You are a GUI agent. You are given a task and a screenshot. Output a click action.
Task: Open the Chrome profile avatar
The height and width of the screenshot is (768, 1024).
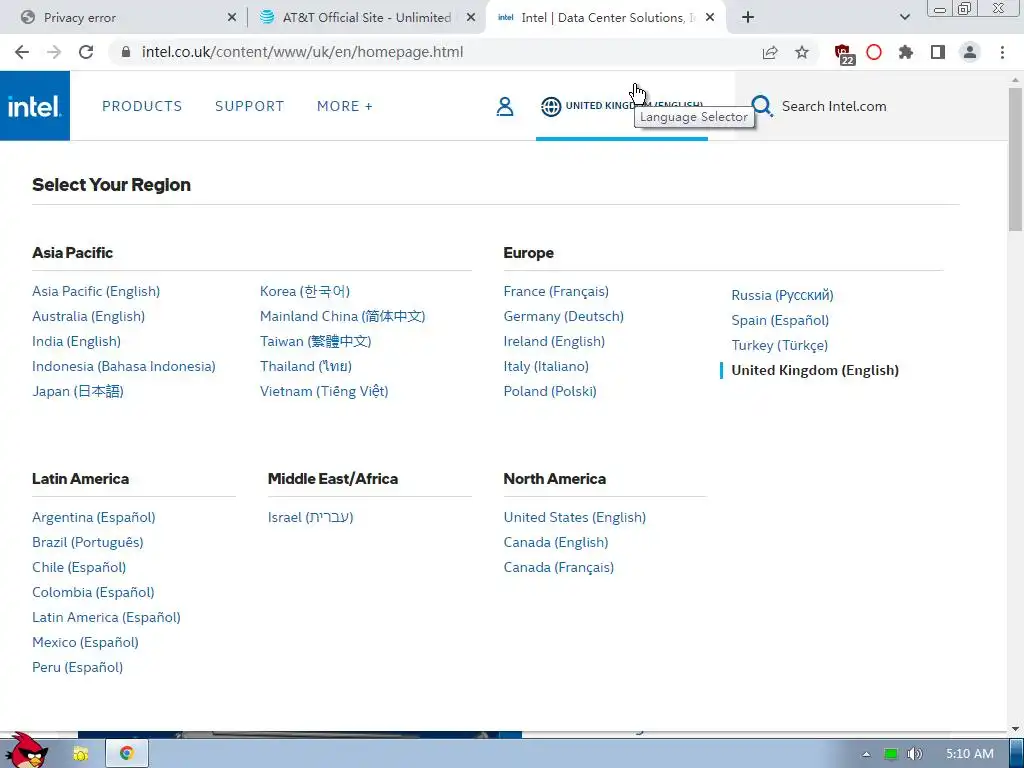point(970,52)
